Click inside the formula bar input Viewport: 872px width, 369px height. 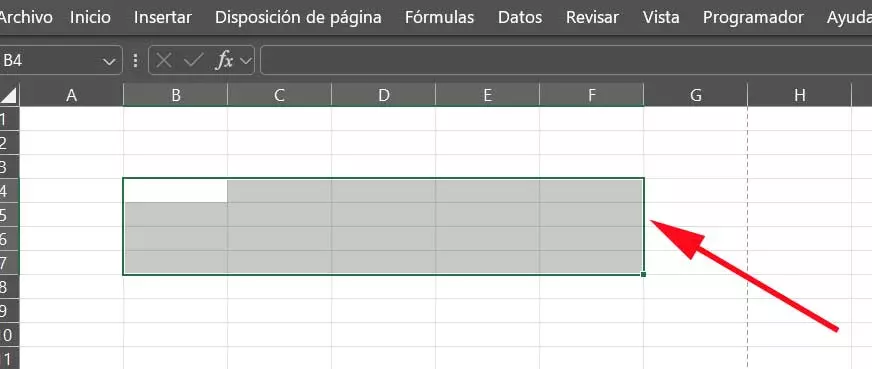(566, 61)
